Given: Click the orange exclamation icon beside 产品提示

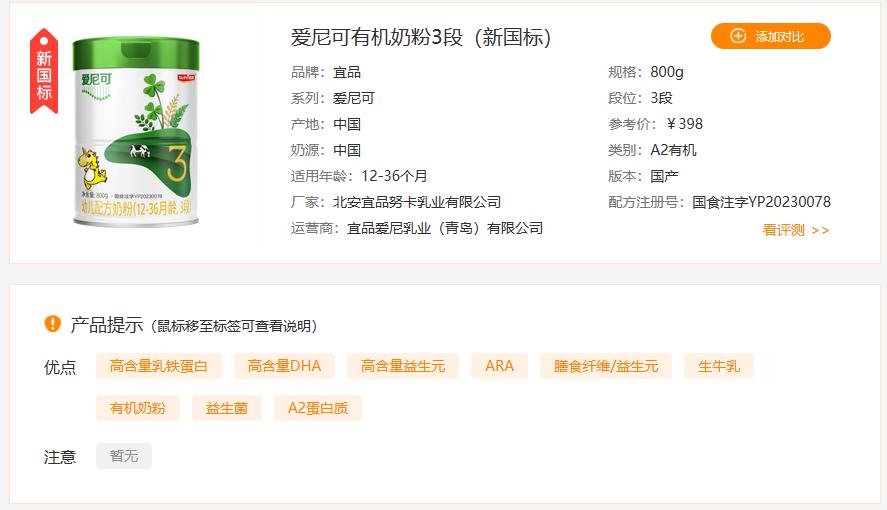Looking at the screenshot, I should click(53, 324).
